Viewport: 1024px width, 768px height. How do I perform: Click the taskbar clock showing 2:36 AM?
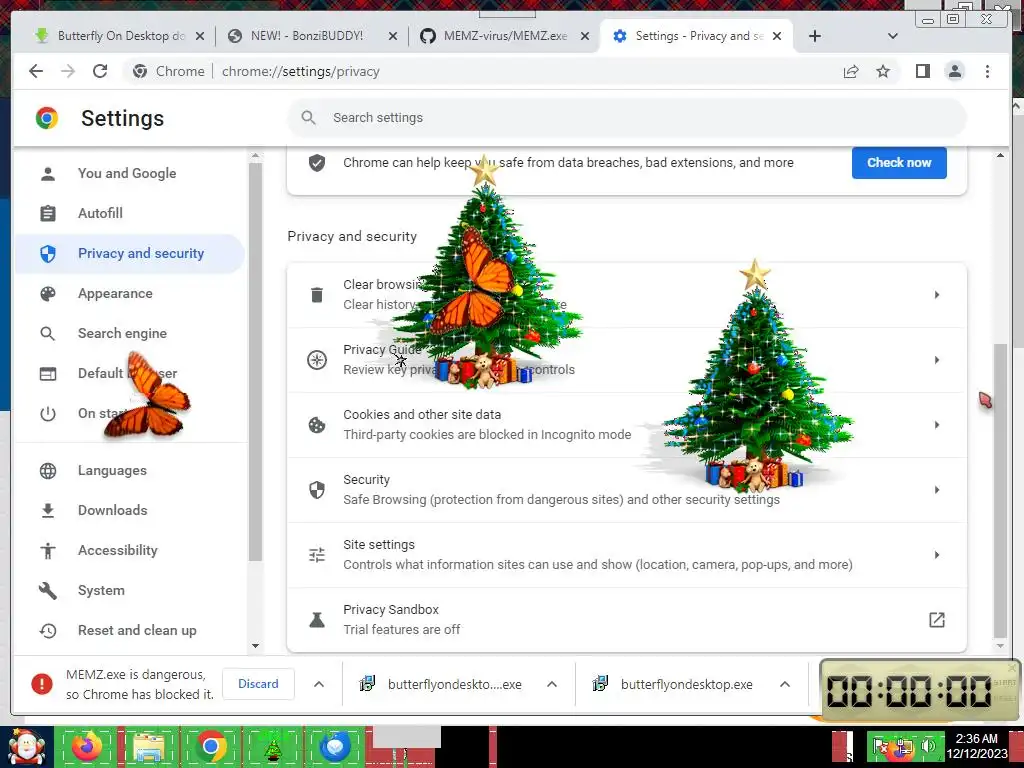pyautogui.click(x=977, y=746)
